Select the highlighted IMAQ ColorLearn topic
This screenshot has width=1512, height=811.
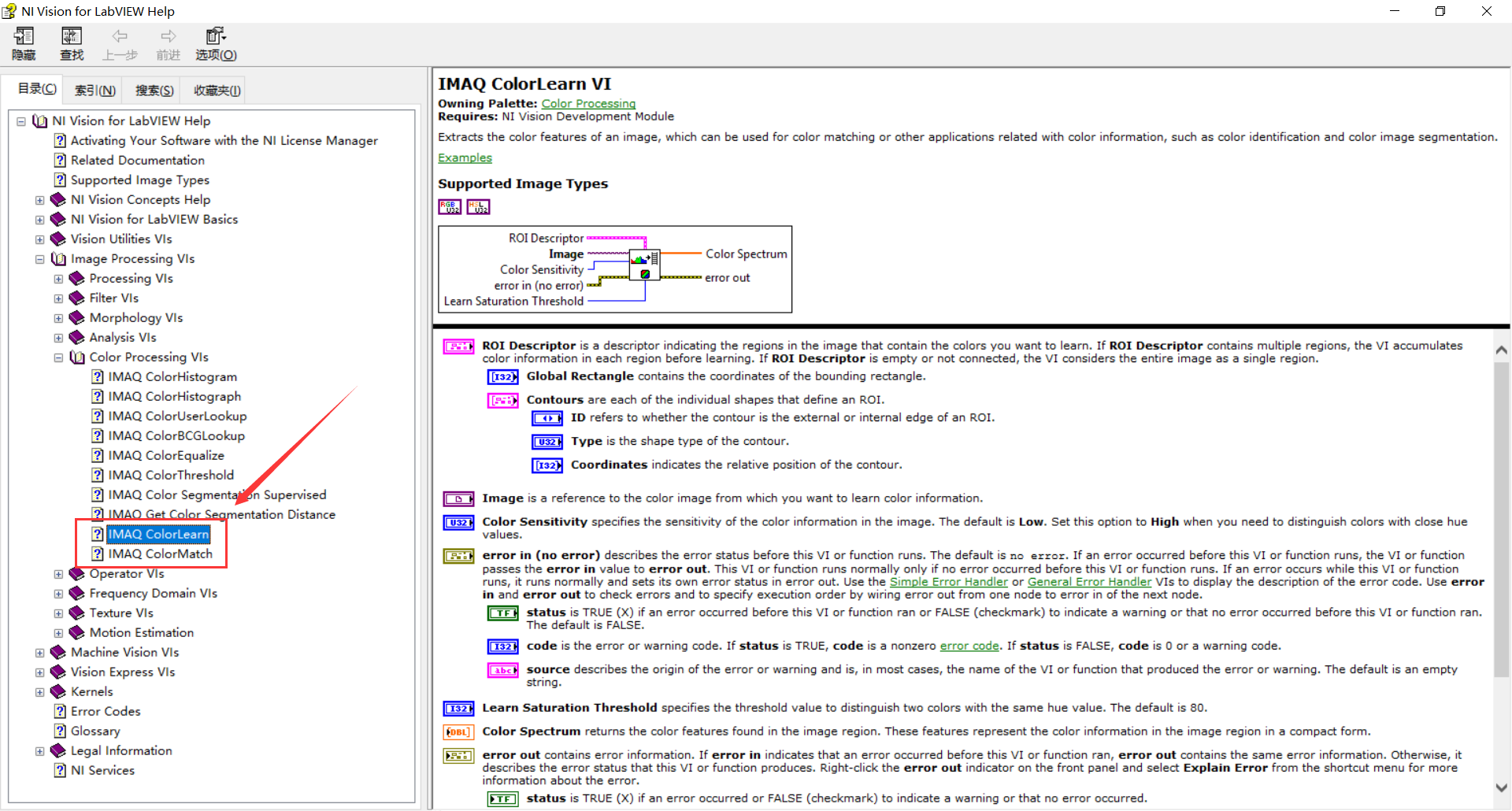[x=158, y=535]
